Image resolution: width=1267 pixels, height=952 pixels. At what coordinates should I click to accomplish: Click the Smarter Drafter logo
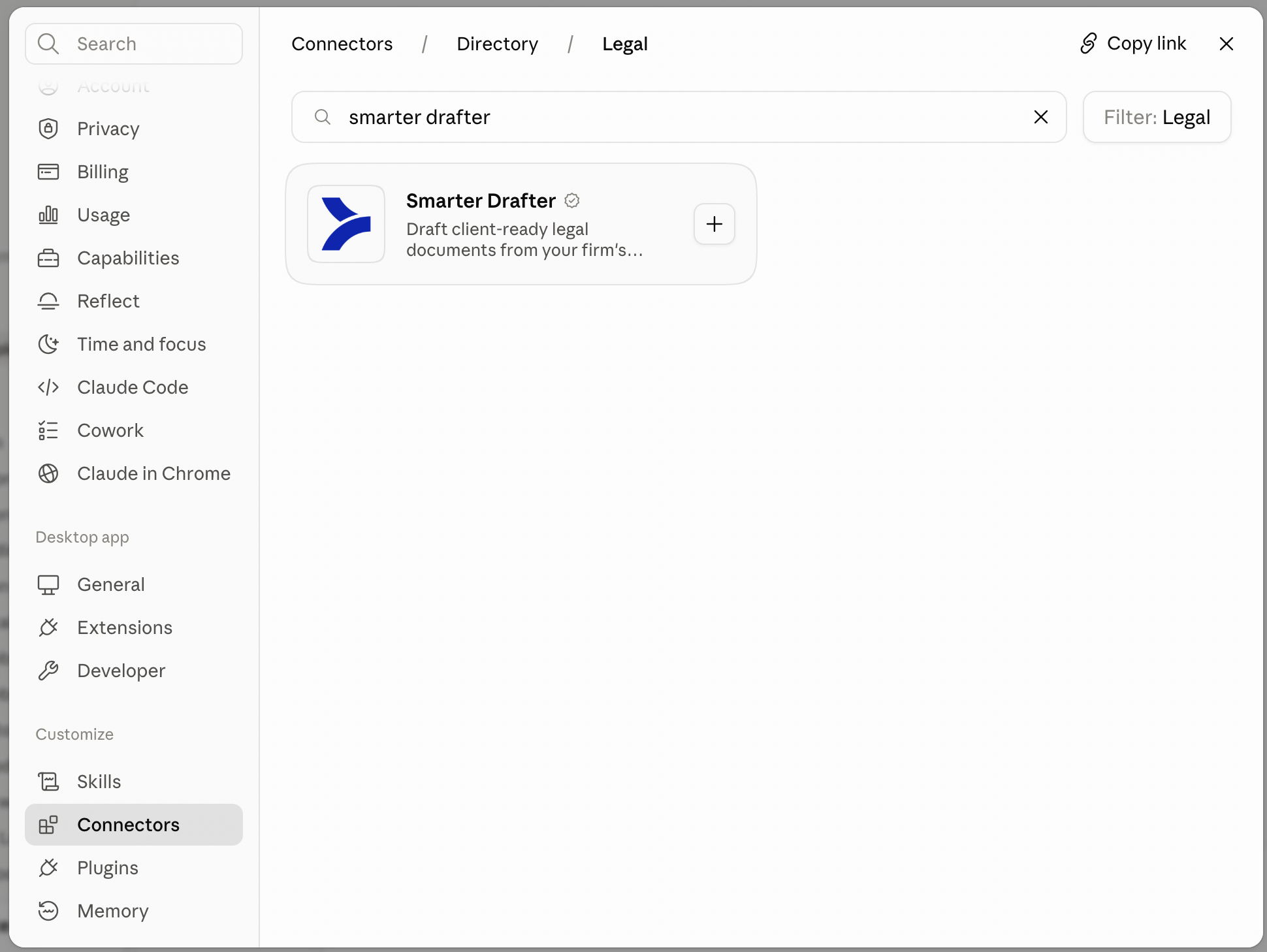point(346,224)
